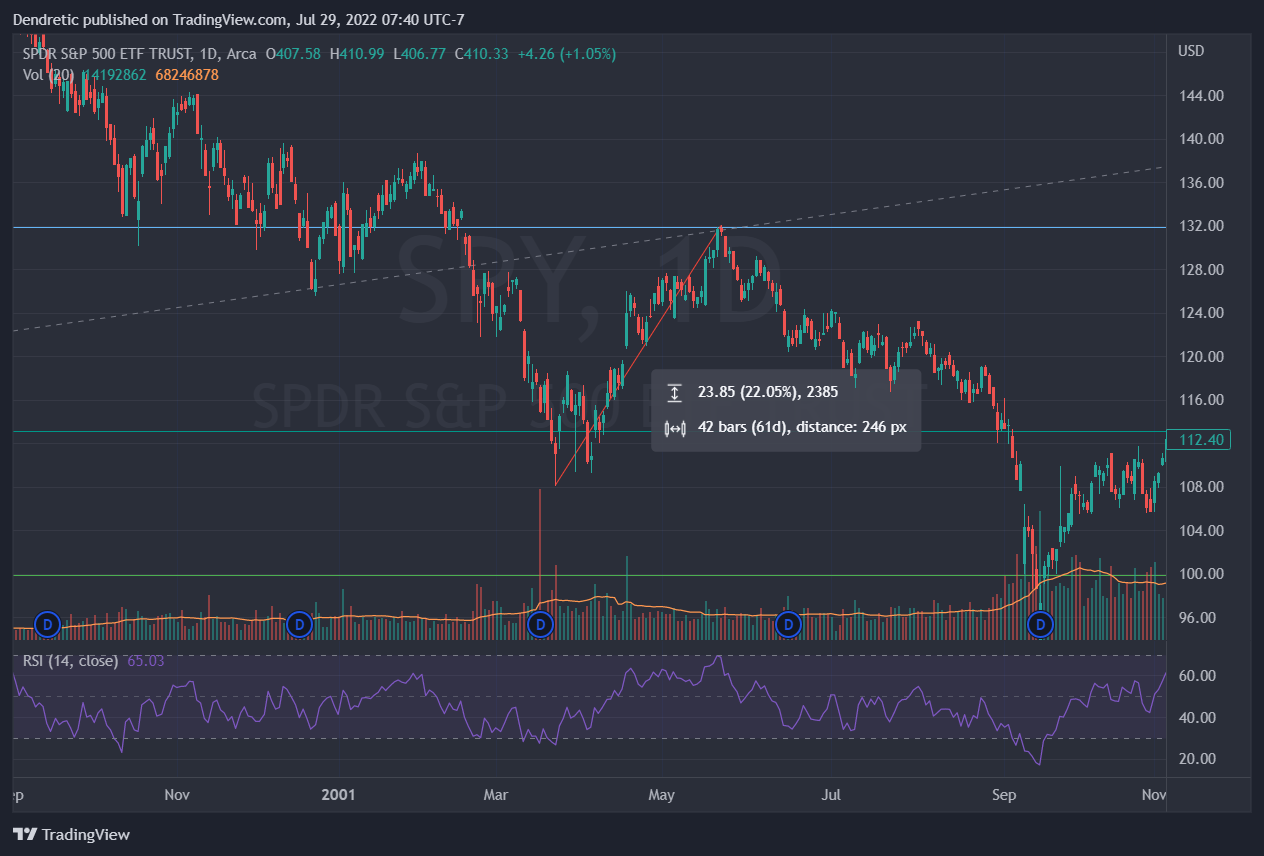The height and width of the screenshot is (856, 1264).
Task: Click the dividend D marker nearest the Jul label
Action: 788,625
